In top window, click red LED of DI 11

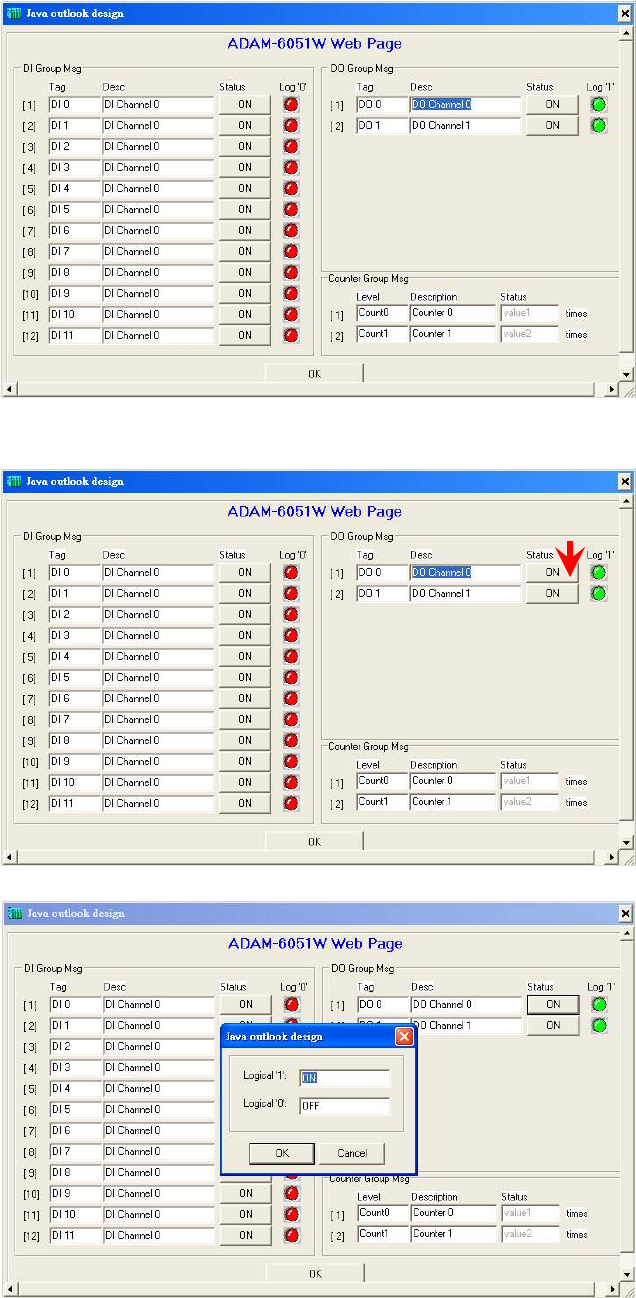click(291, 335)
